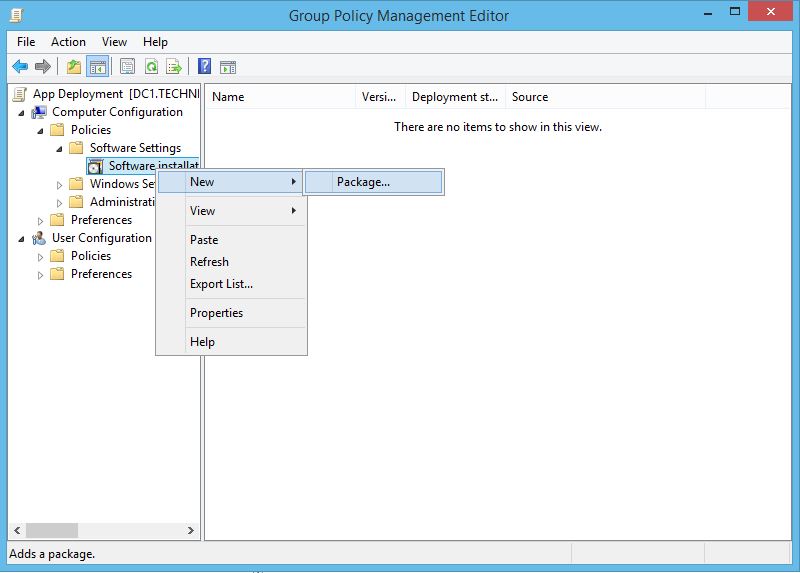Click the blue Help question mark icon
800x573 pixels.
(204, 67)
